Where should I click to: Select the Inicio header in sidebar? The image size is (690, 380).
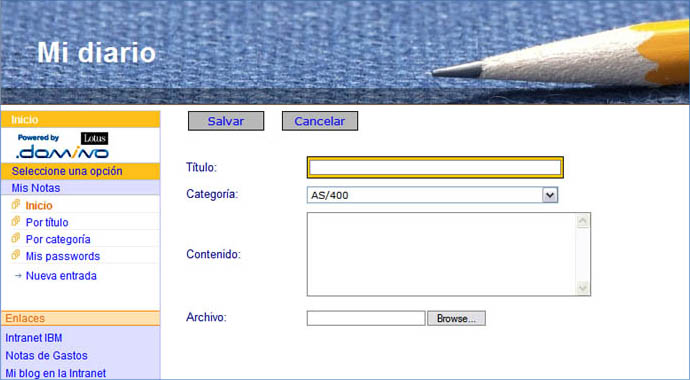[81, 120]
